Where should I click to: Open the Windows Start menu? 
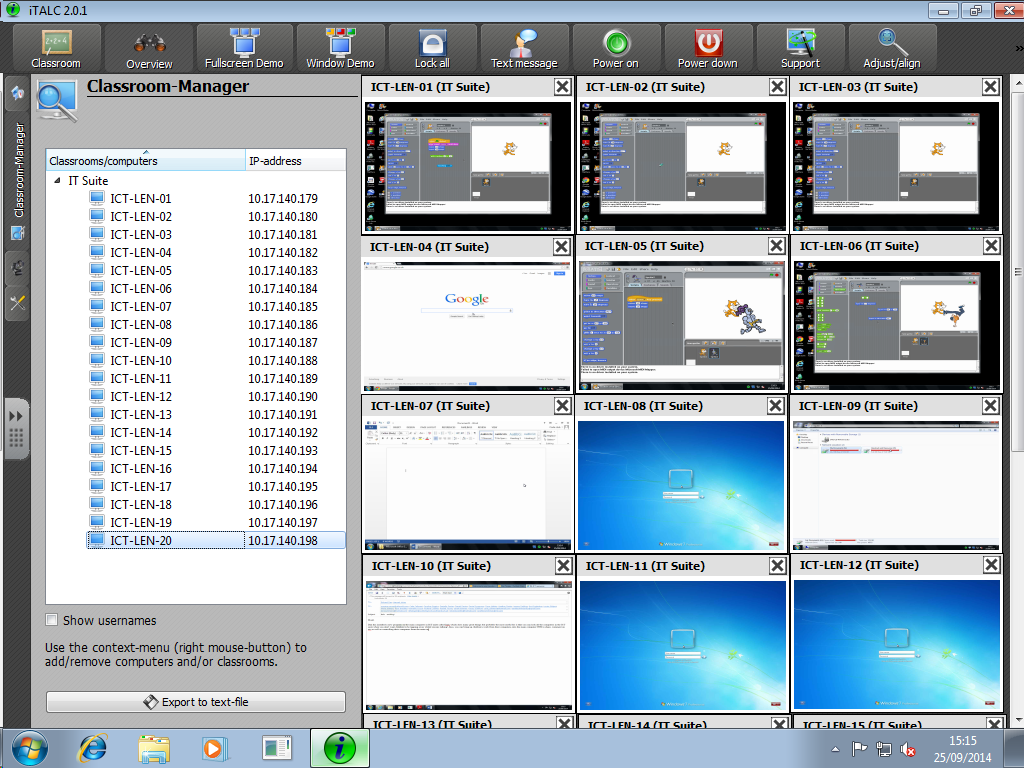[x=29, y=748]
